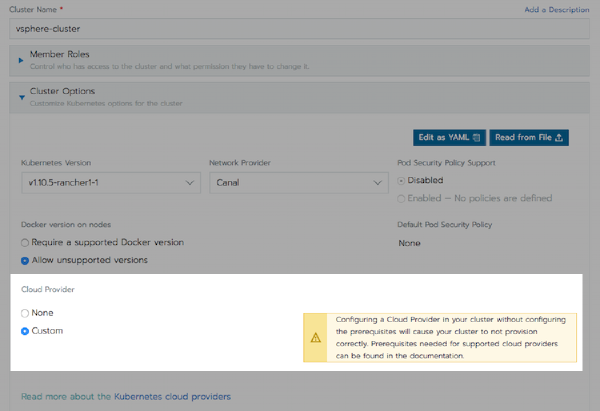
Task: Click the Cloud Provider label
Action: click(48, 289)
